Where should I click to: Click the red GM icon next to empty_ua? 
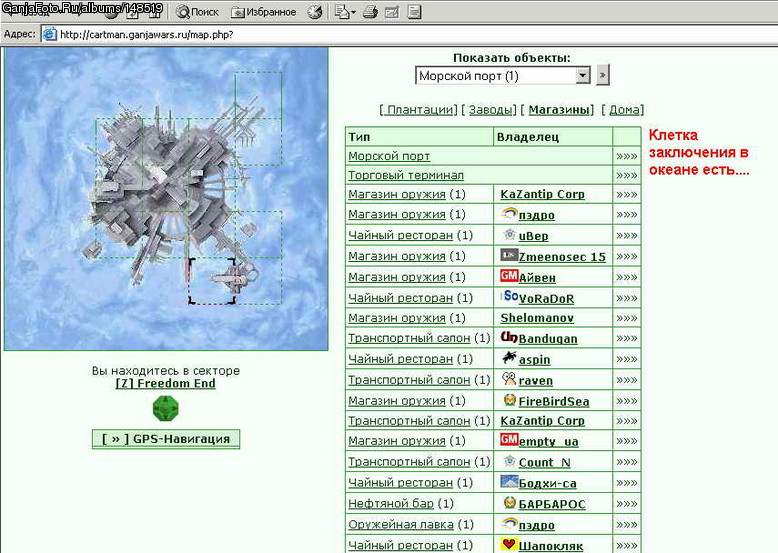[509, 439]
